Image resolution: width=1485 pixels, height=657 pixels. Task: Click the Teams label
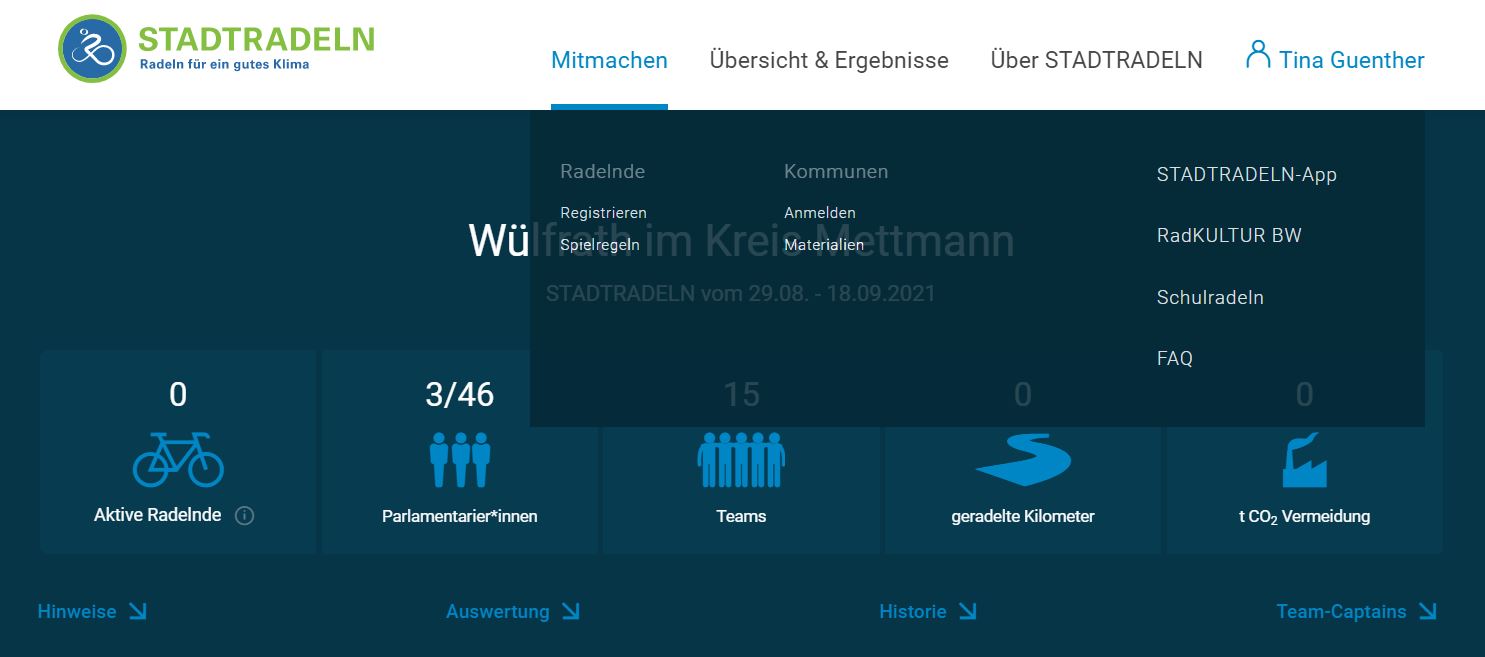click(x=741, y=517)
